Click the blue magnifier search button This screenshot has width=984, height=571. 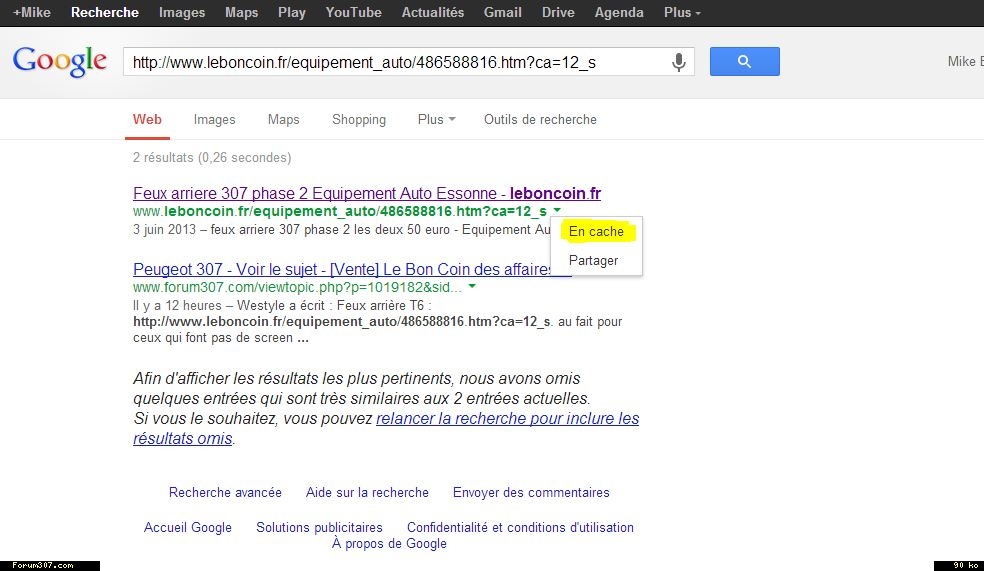coord(744,61)
